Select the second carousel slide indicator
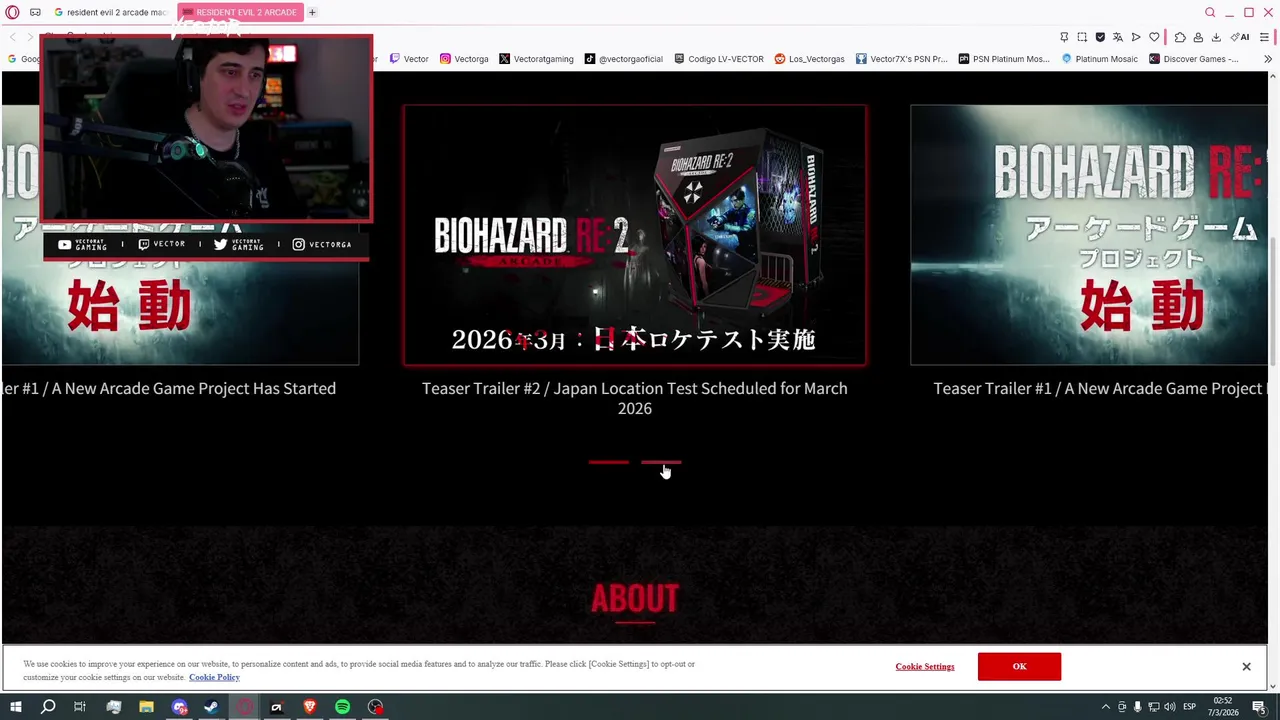This screenshot has width=1280, height=720. pos(661,462)
